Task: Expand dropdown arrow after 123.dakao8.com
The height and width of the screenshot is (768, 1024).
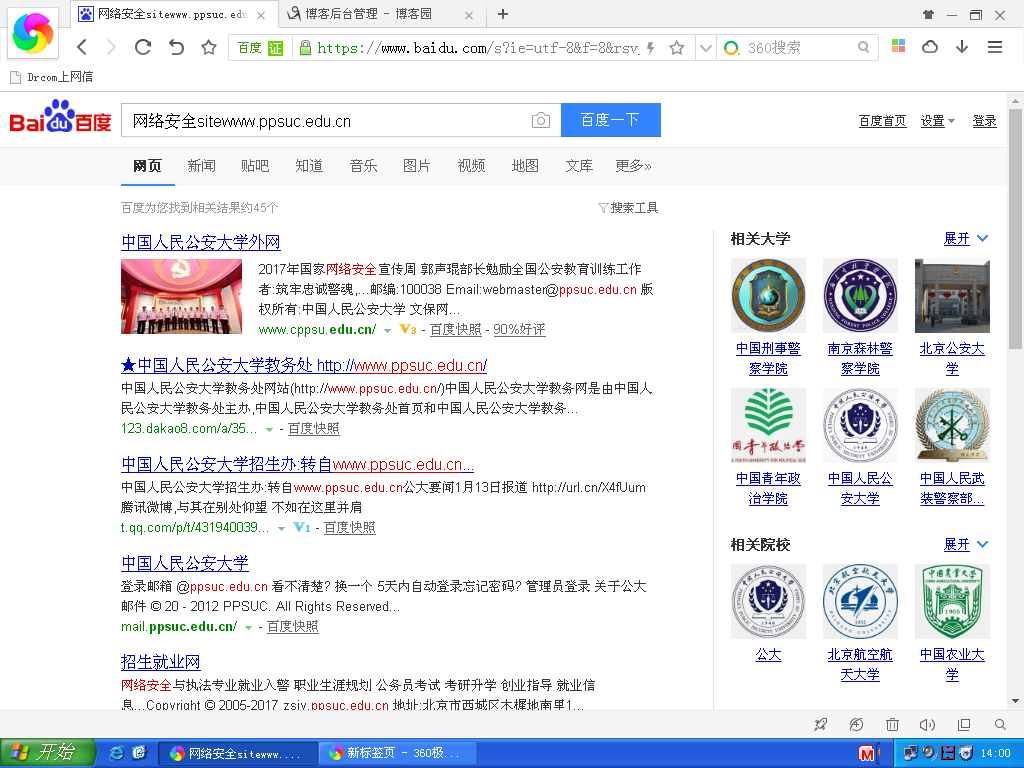Action: pos(269,430)
